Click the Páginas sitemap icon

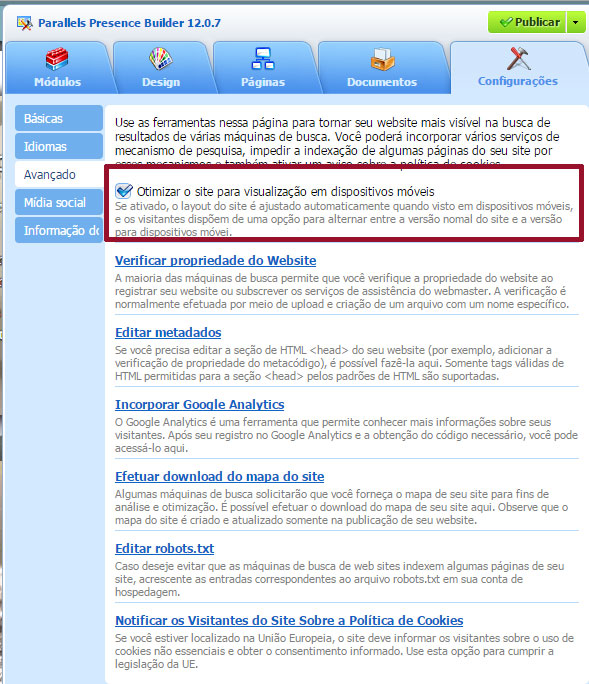(263, 59)
